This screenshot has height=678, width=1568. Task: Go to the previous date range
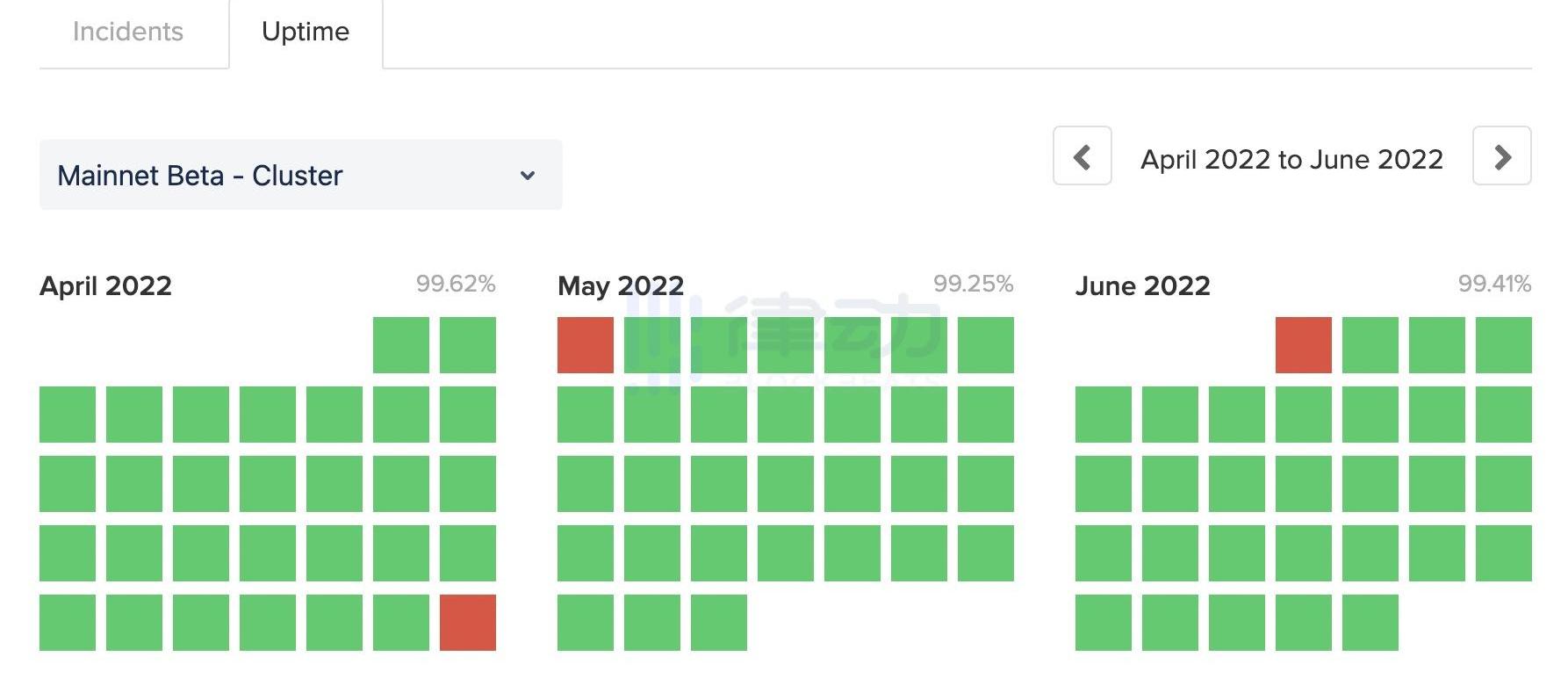(x=1082, y=156)
